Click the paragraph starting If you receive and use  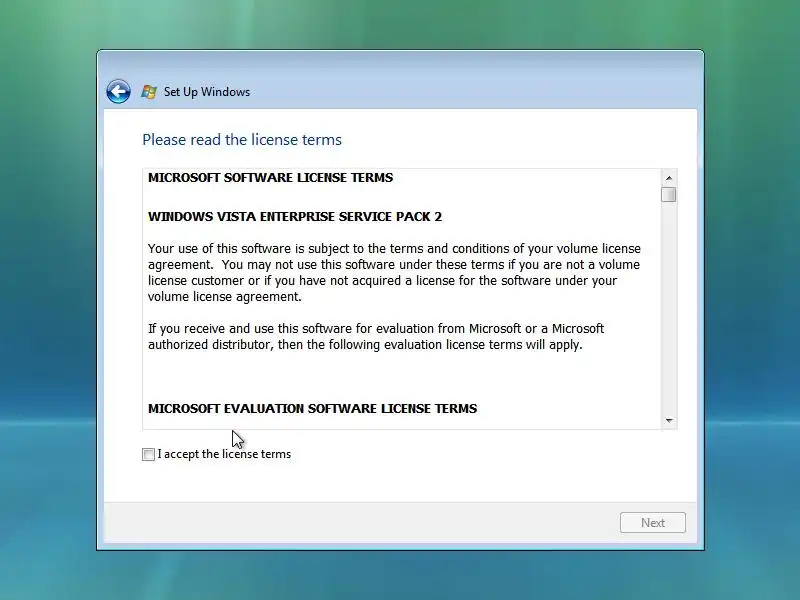376,336
